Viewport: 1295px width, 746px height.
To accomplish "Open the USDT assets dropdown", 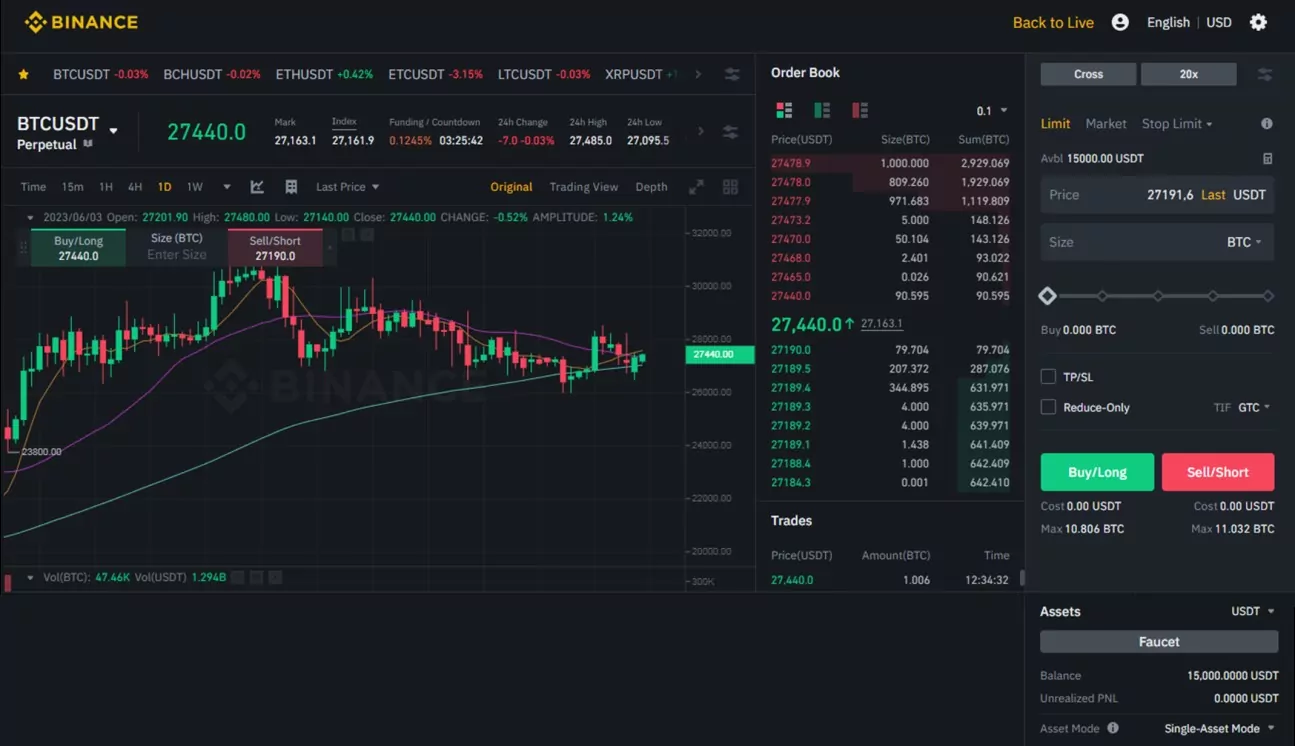I will point(1253,611).
